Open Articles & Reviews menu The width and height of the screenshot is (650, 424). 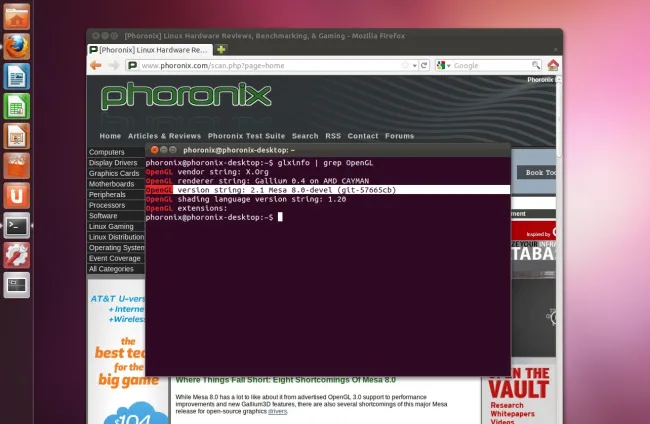pos(164,136)
